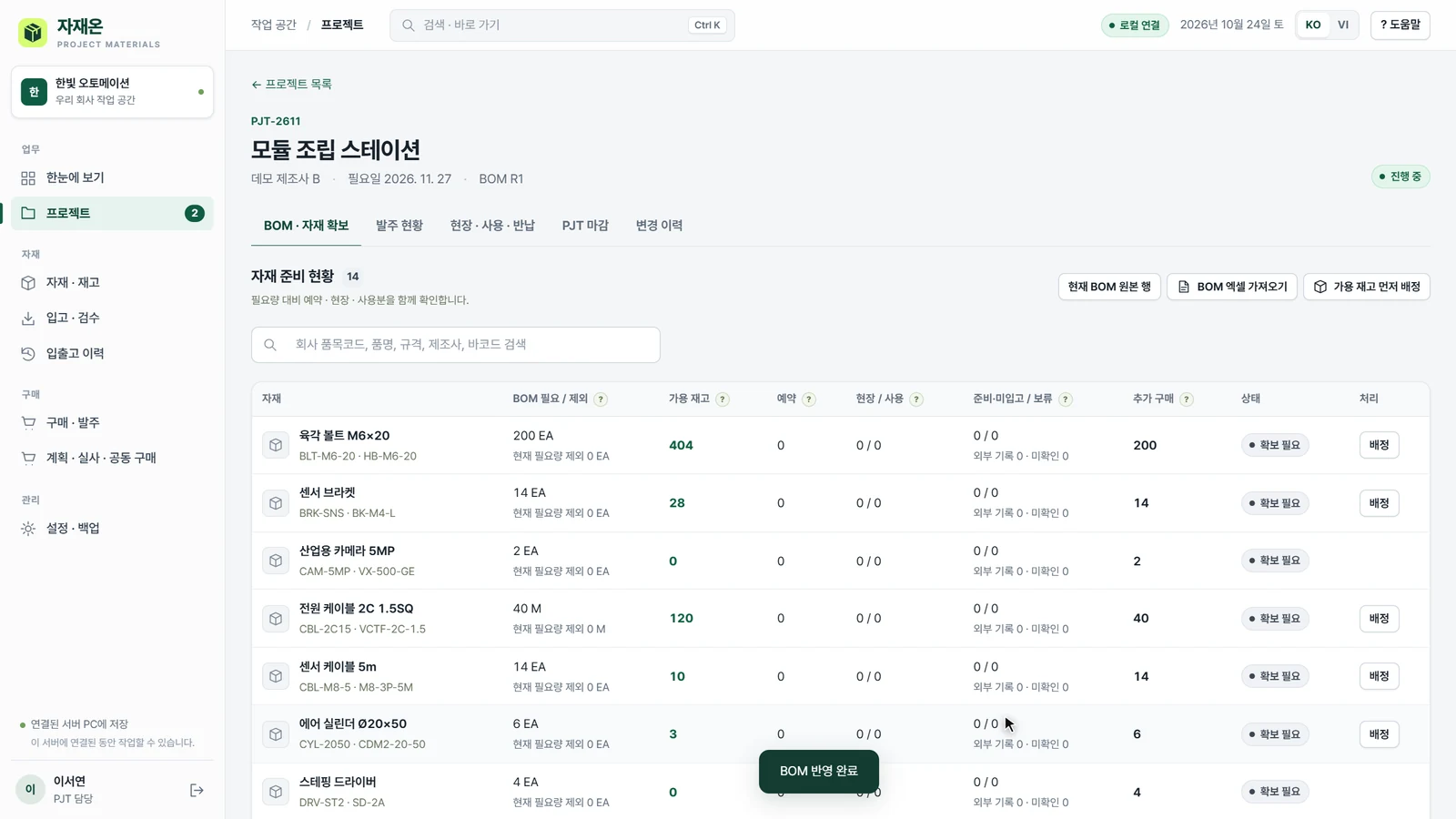Click the box icon of 센서 브라켓 row
This screenshot has height=819, width=1456.
(x=276, y=503)
